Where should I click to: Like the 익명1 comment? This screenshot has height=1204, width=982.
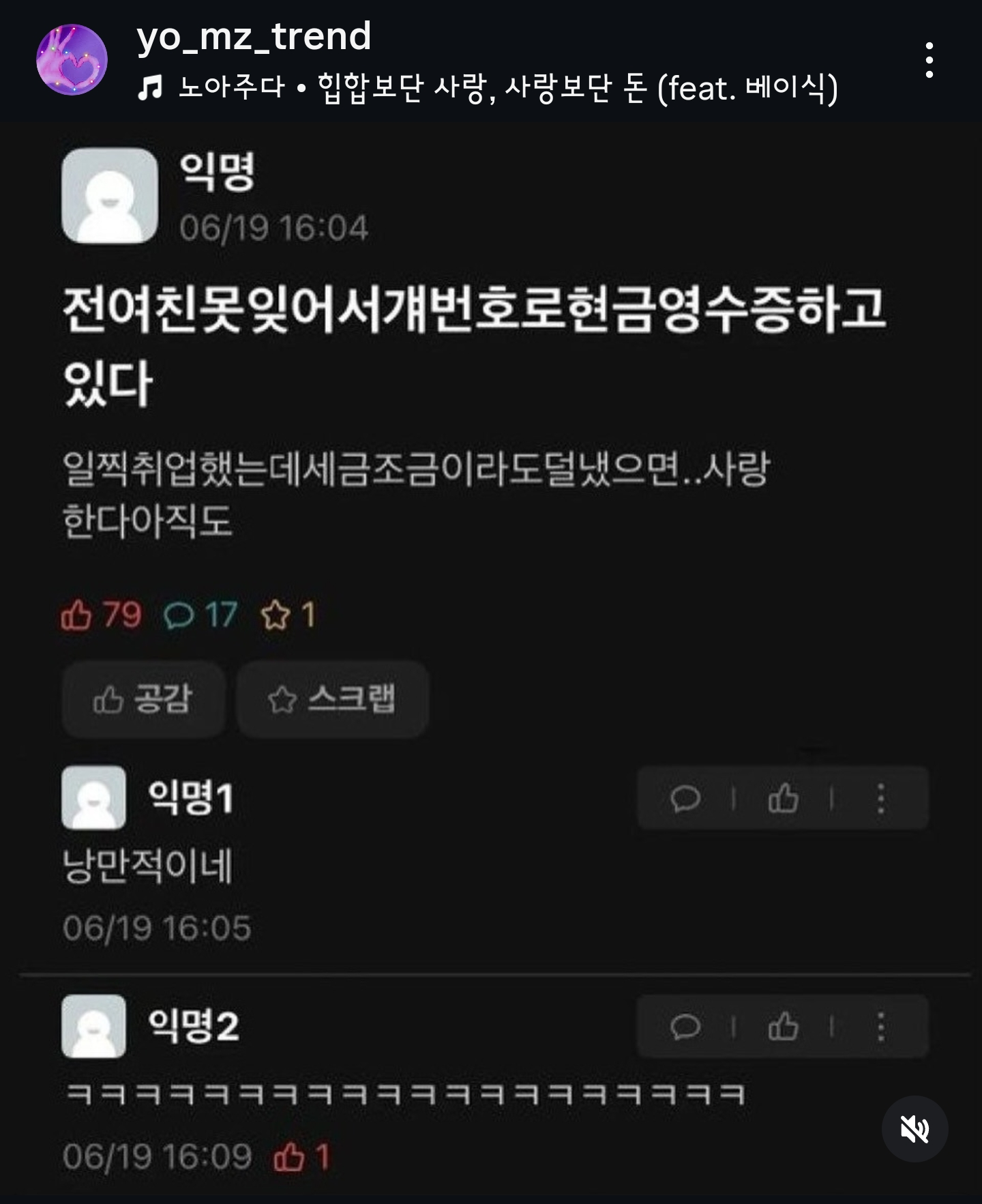tap(783, 798)
